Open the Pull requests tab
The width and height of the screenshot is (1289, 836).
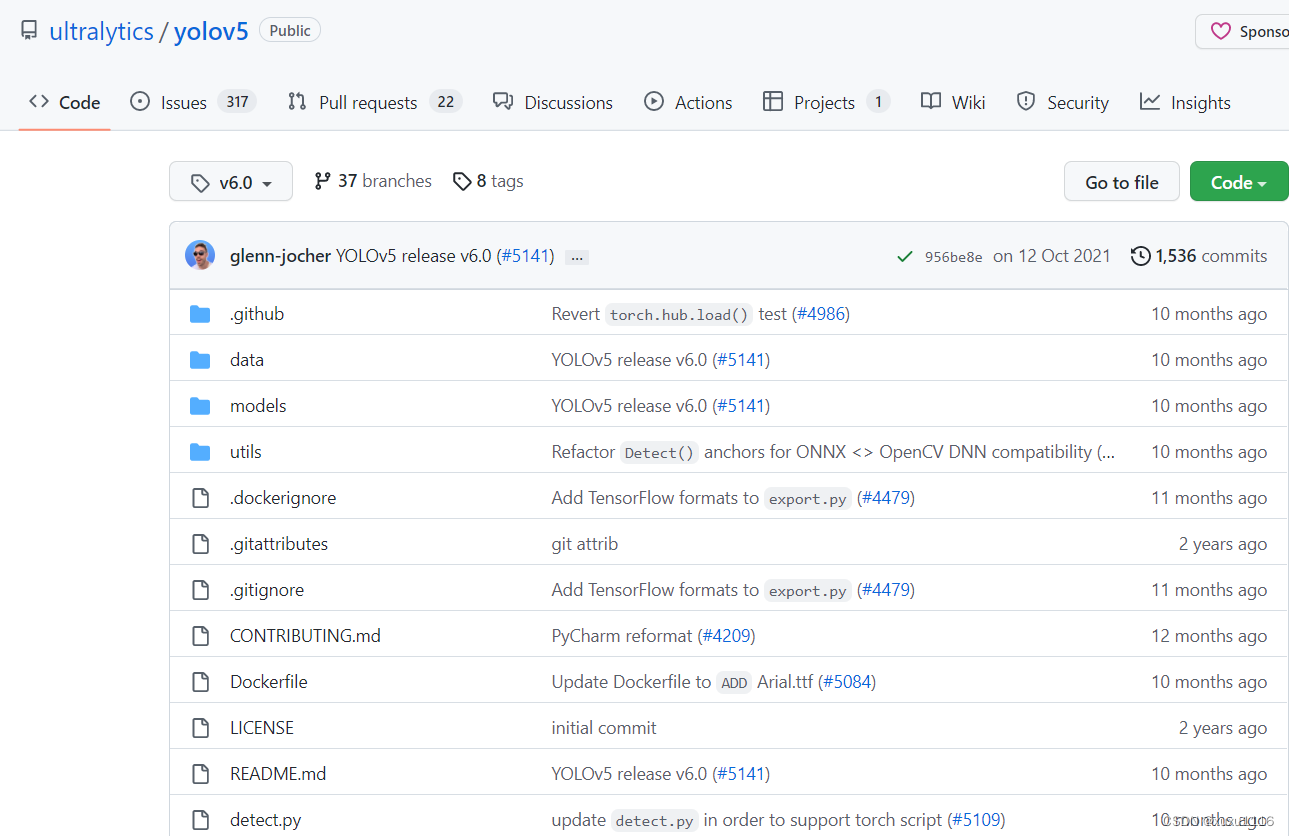coord(374,102)
